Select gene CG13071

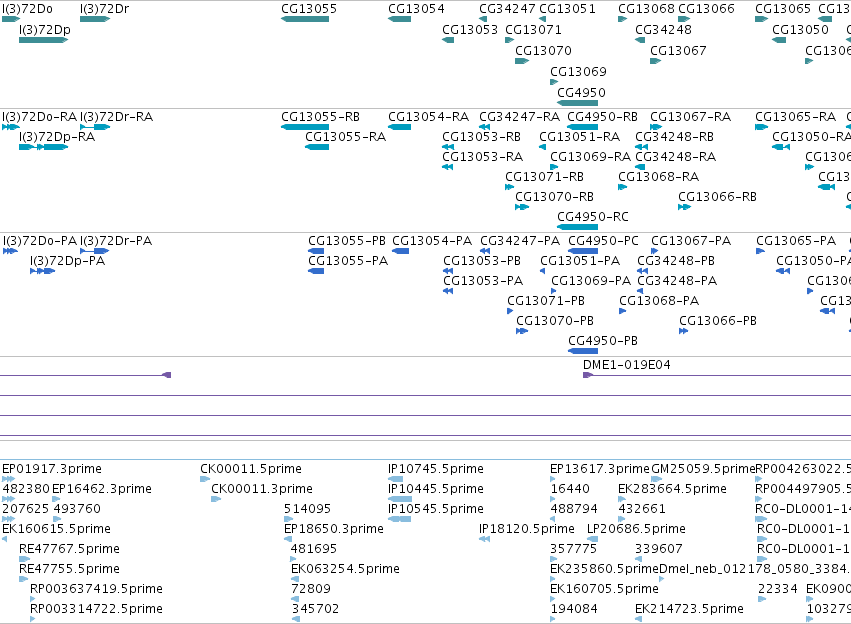click(x=510, y=40)
